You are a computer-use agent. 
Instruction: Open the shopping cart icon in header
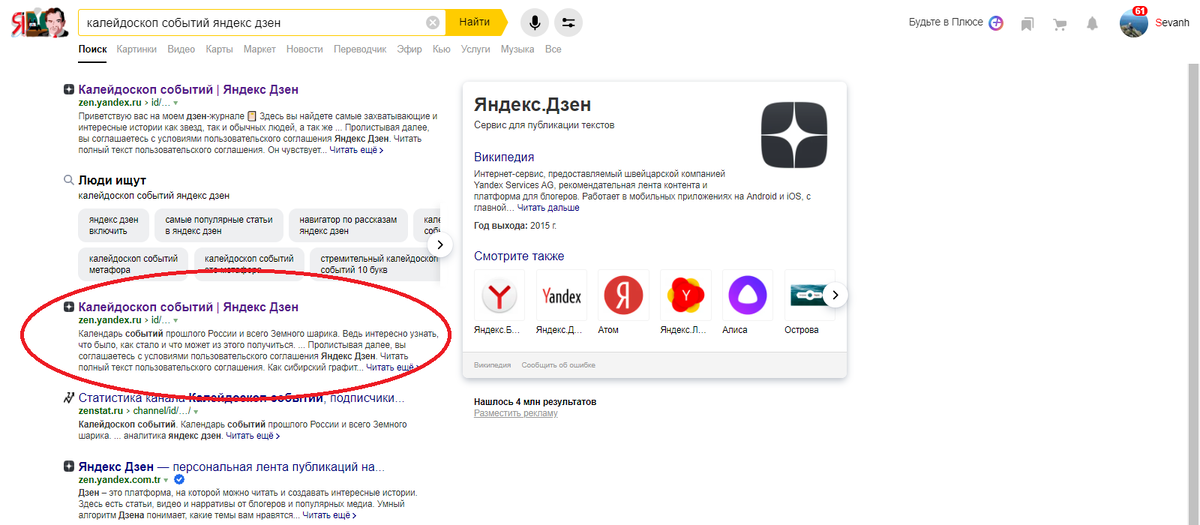tap(1060, 23)
